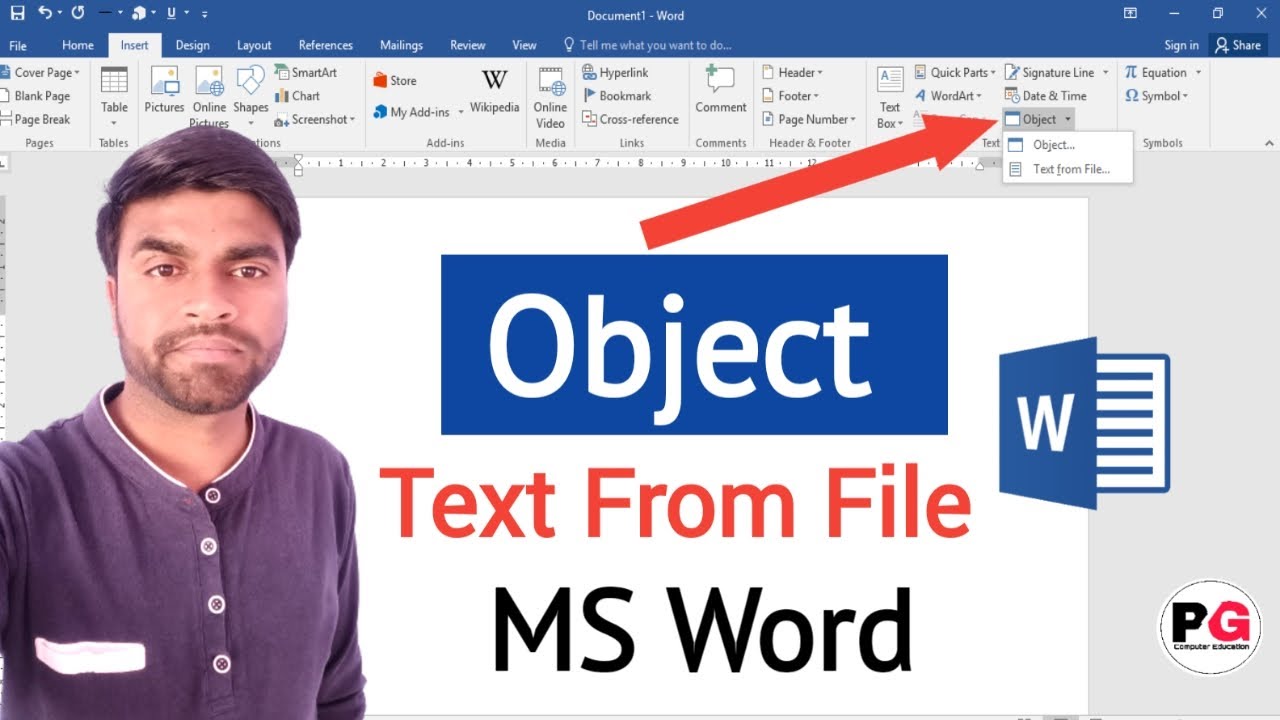
Task: Insert an Online Video
Action: coord(550,98)
